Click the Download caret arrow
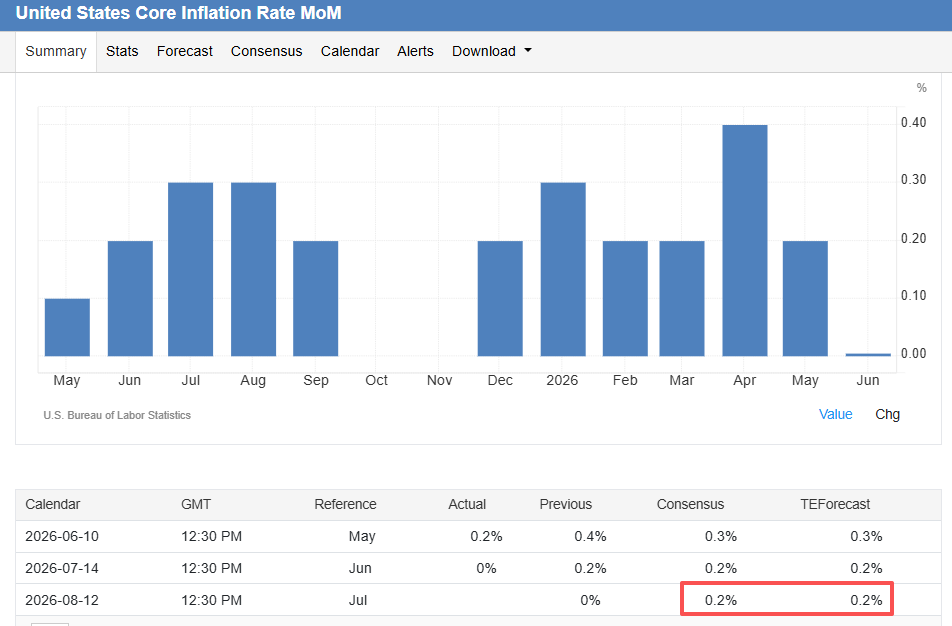This screenshot has height=626, width=952. point(528,51)
